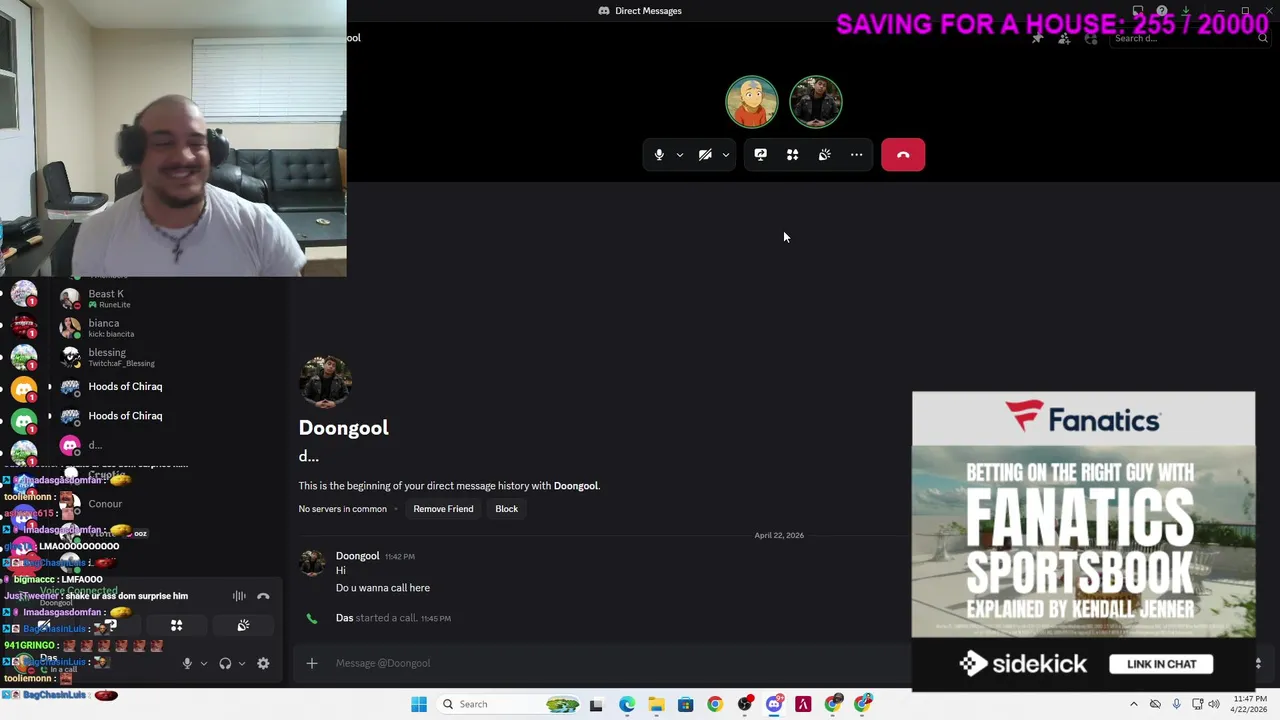The width and height of the screenshot is (1280, 720).
Task: Open the Inbox icon in title bar
Action: pyautogui.click(x=1138, y=11)
